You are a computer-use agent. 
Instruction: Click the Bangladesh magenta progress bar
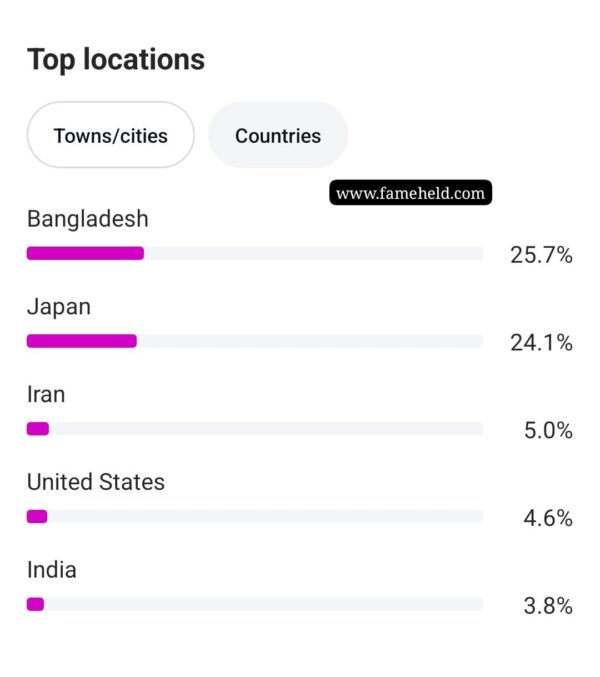point(85,253)
